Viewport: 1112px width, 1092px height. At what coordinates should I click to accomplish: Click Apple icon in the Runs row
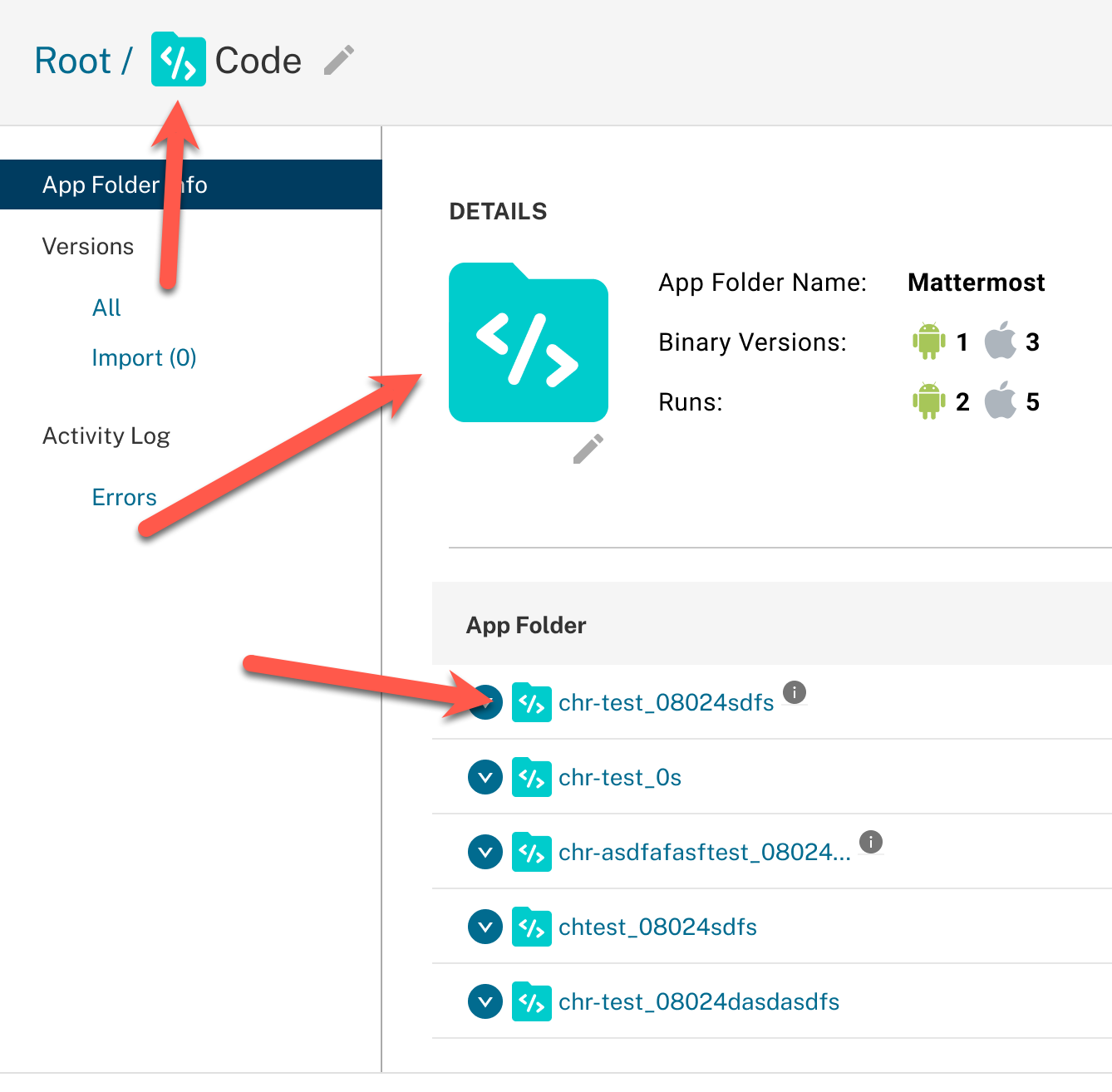(x=1001, y=400)
